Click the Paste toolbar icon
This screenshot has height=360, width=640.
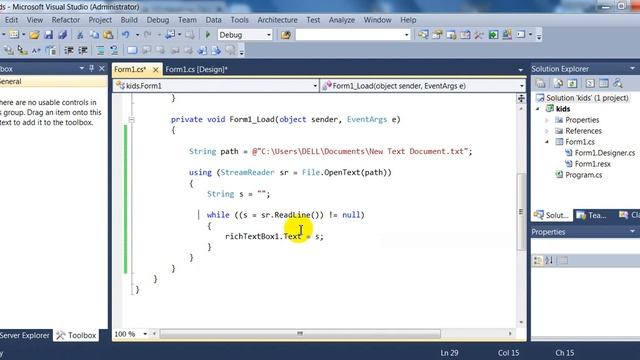(x=108, y=35)
